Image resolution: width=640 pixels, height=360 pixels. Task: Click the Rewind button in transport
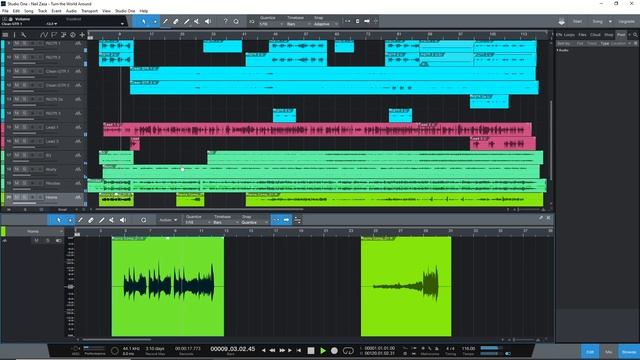[272, 351]
